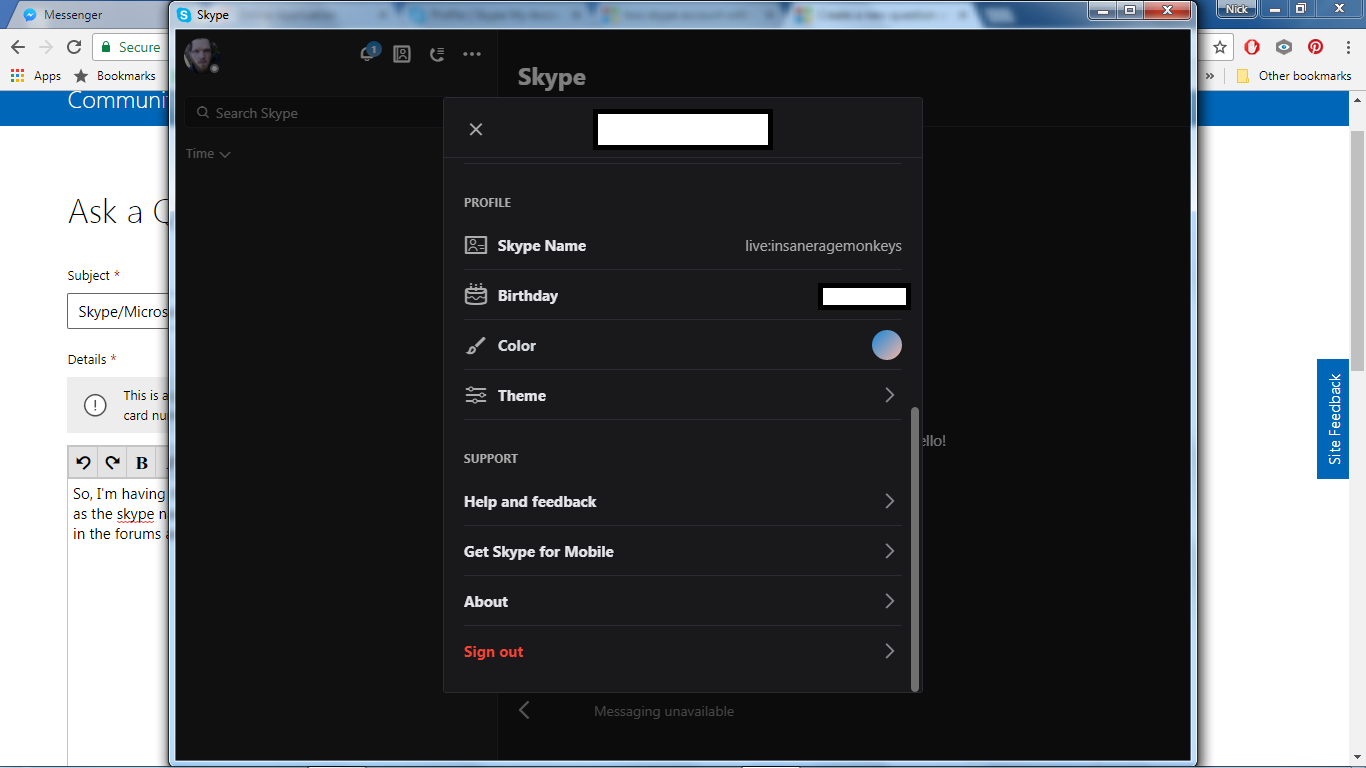Open the Chrome three-dot menu
Viewport: 1366px width, 768px height.
(1348, 47)
